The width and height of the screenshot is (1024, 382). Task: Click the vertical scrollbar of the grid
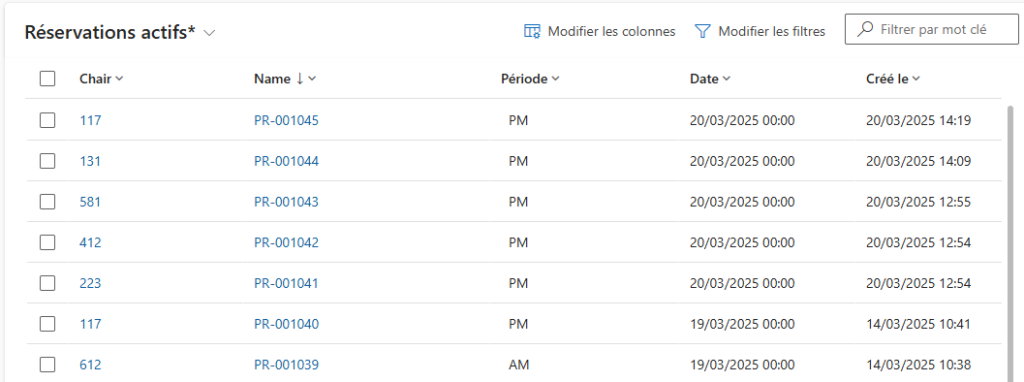(x=1011, y=242)
